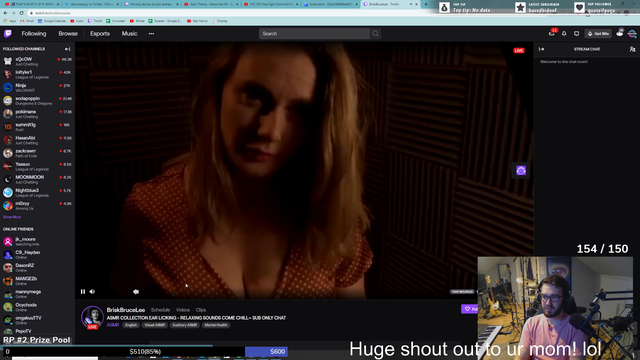This screenshot has height=360, width=640.
Task: Mute the player volume speaker
Action: click(92, 291)
